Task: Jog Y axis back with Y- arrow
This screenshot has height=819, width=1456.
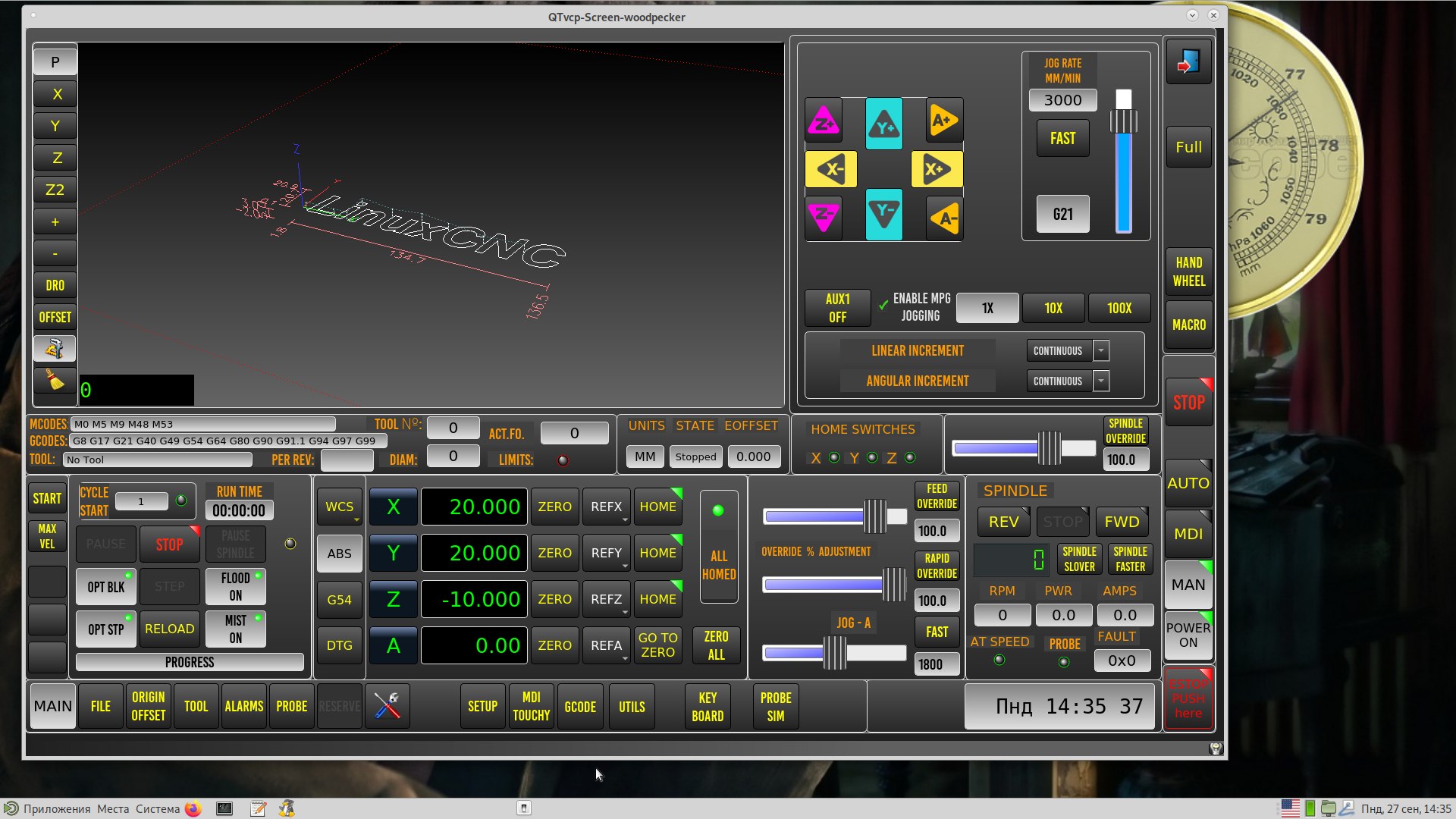Action: pos(884,215)
